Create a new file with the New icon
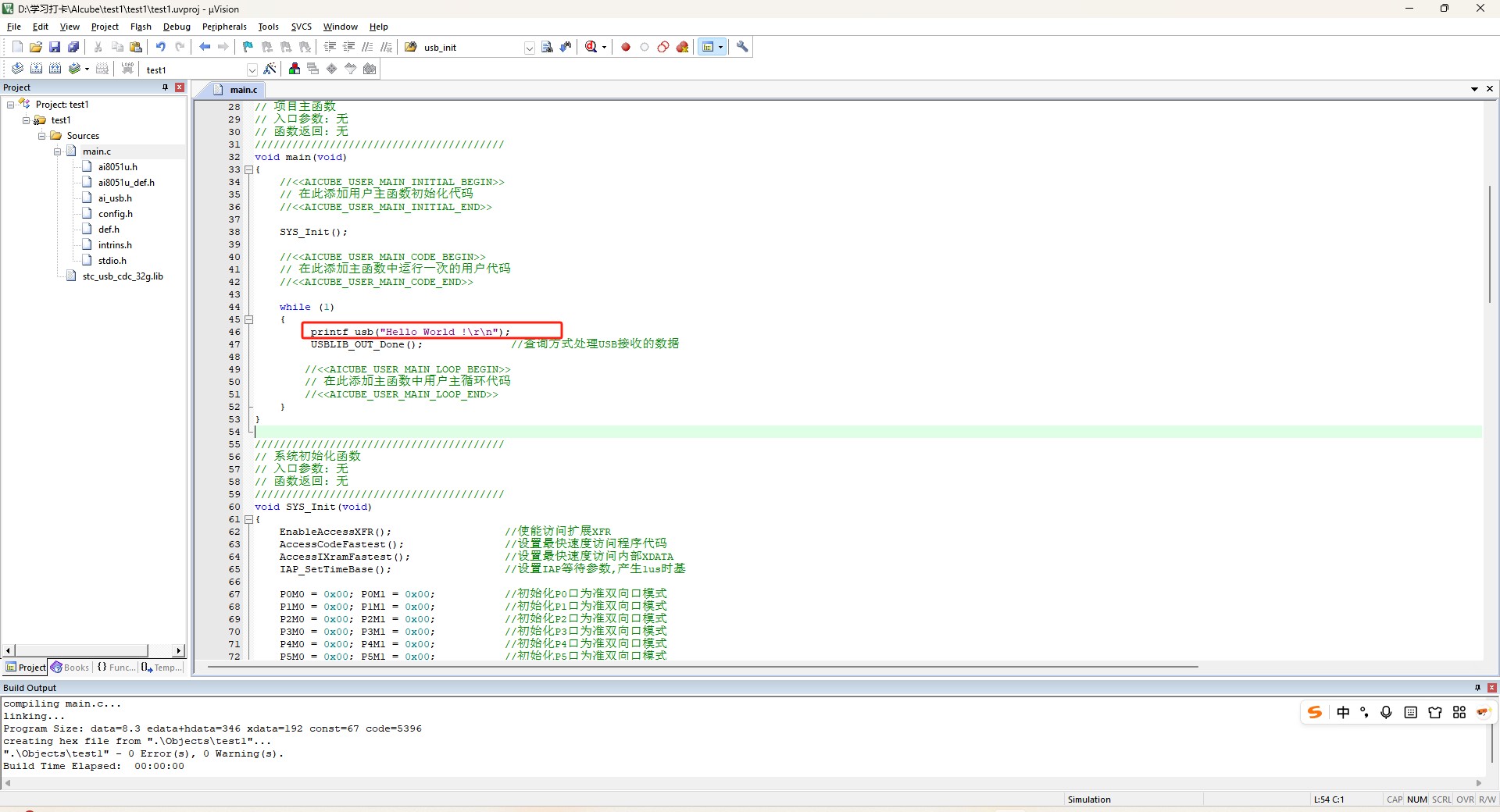This screenshot has height=812, width=1500. coord(17,47)
